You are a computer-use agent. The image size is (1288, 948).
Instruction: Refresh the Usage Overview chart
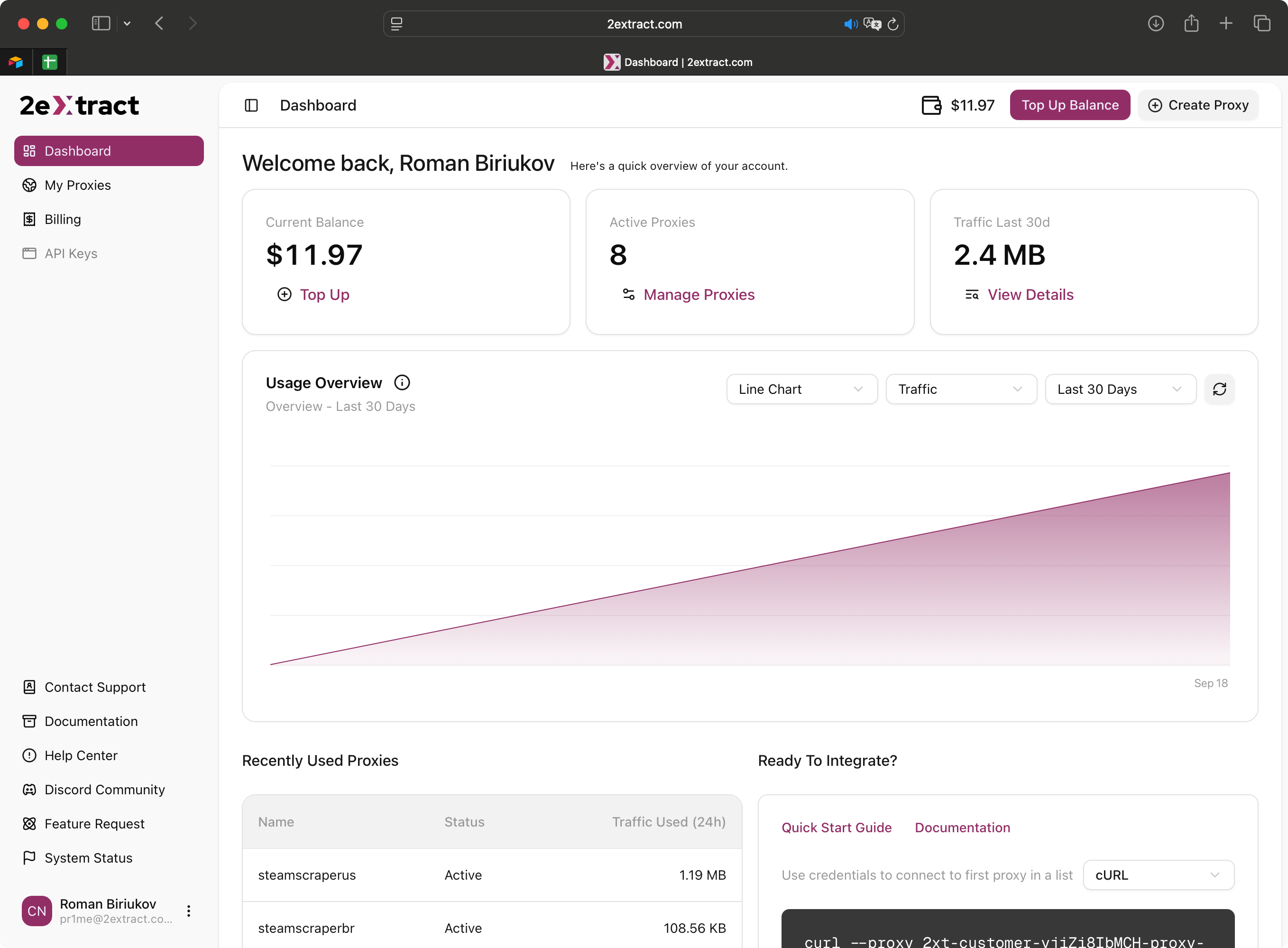pos(1219,389)
